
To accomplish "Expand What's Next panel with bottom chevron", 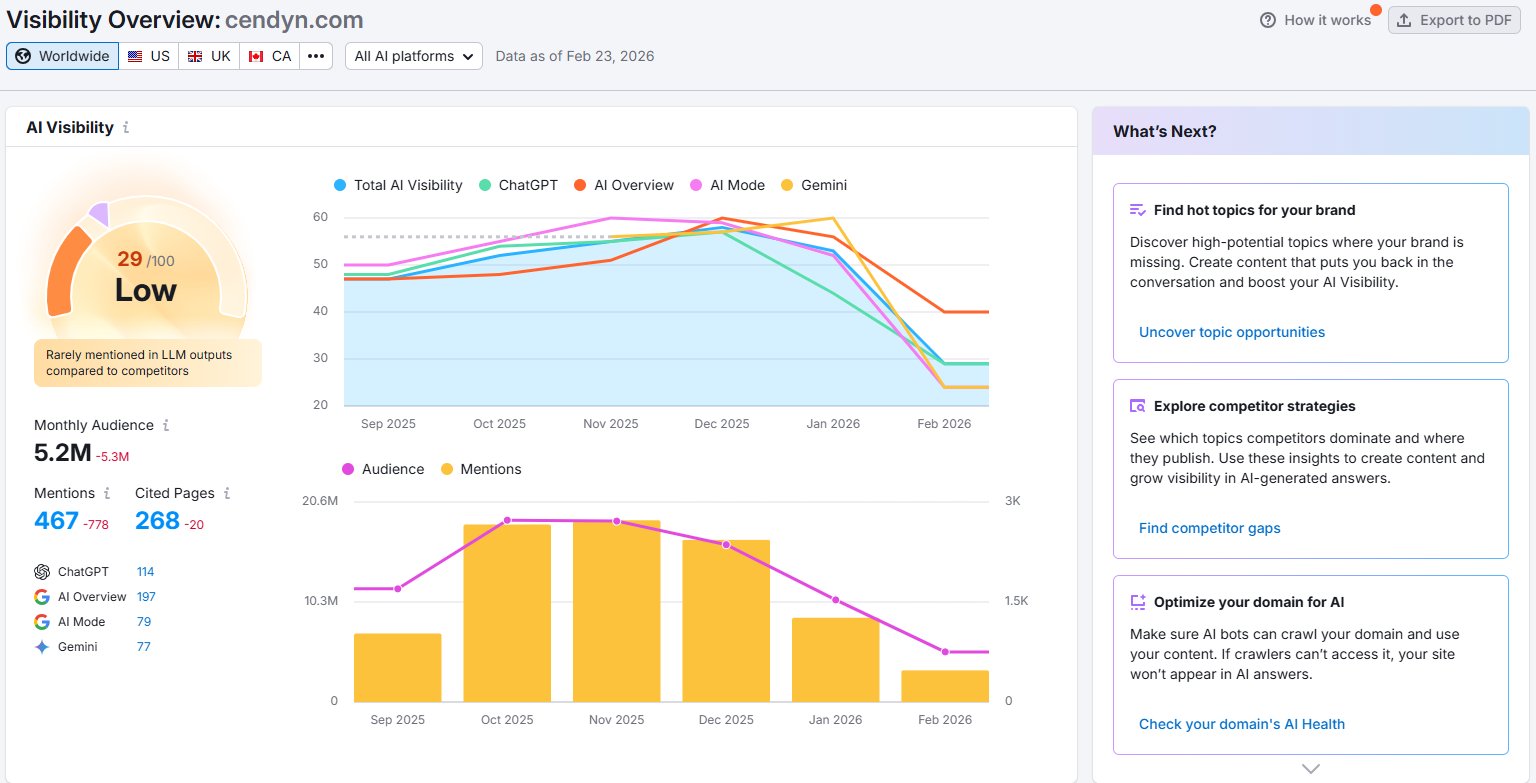I will [1311, 769].
